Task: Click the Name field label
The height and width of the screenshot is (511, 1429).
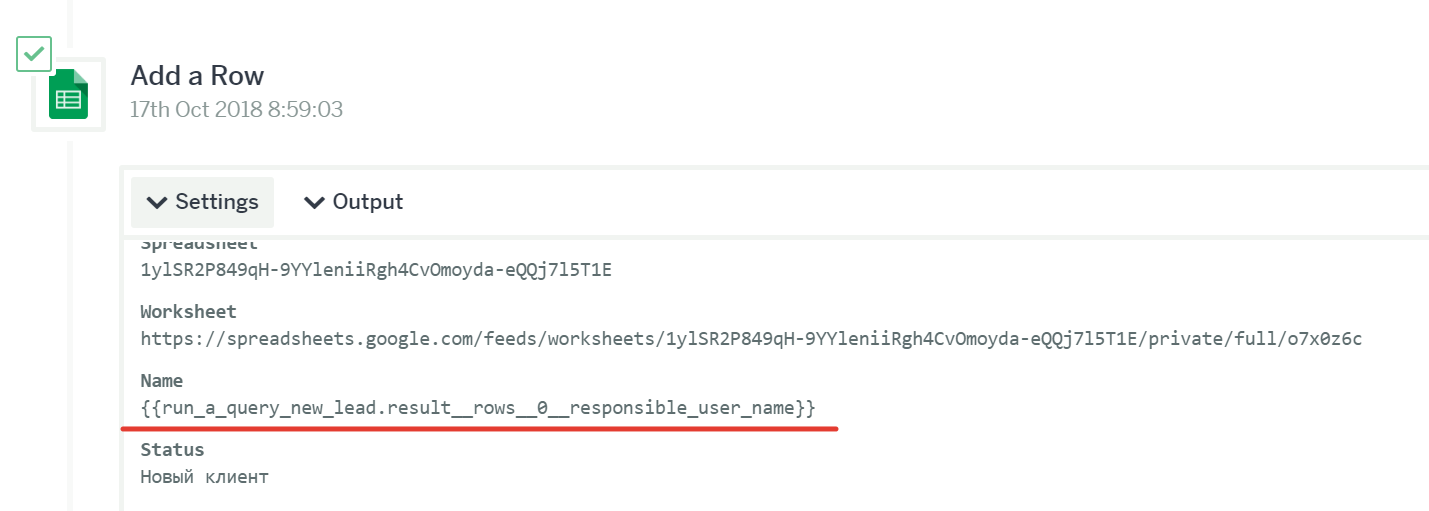Action: click(x=162, y=381)
